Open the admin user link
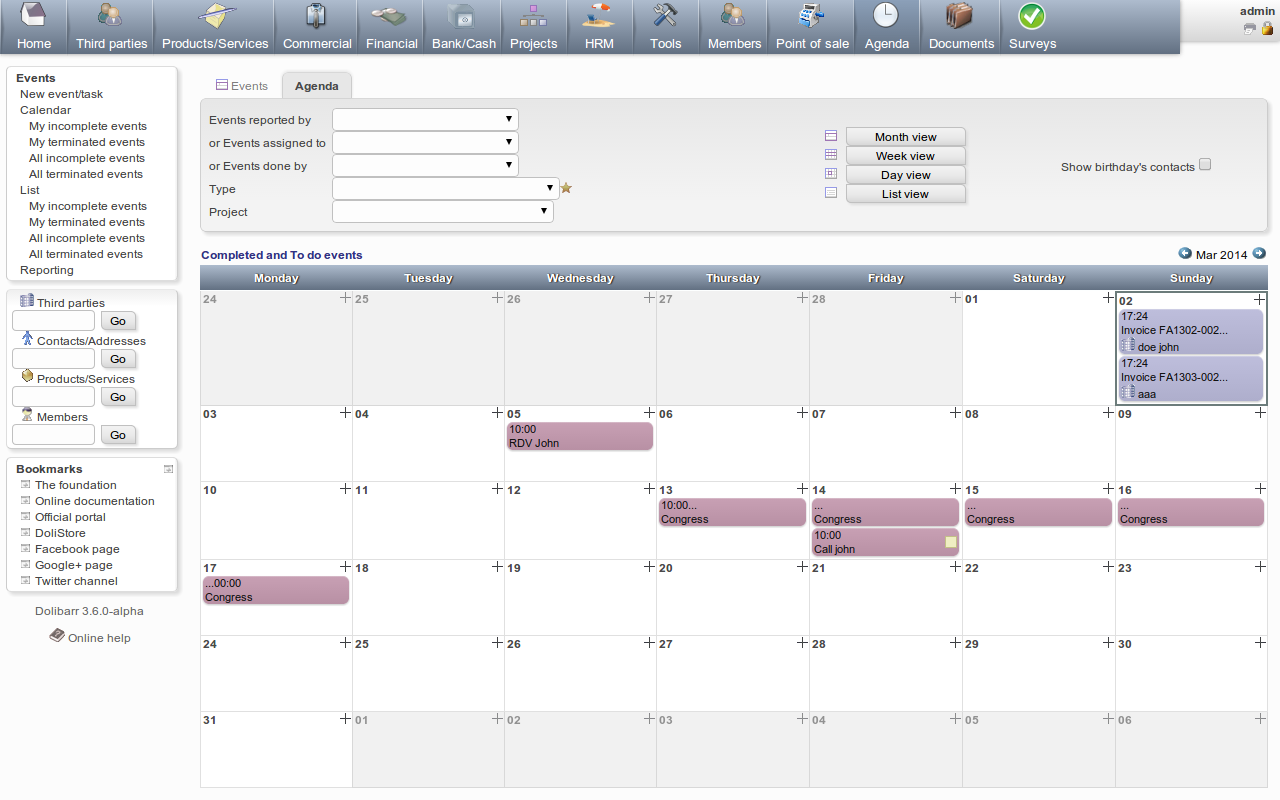The width and height of the screenshot is (1280, 800). click(x=1257, y=11)
